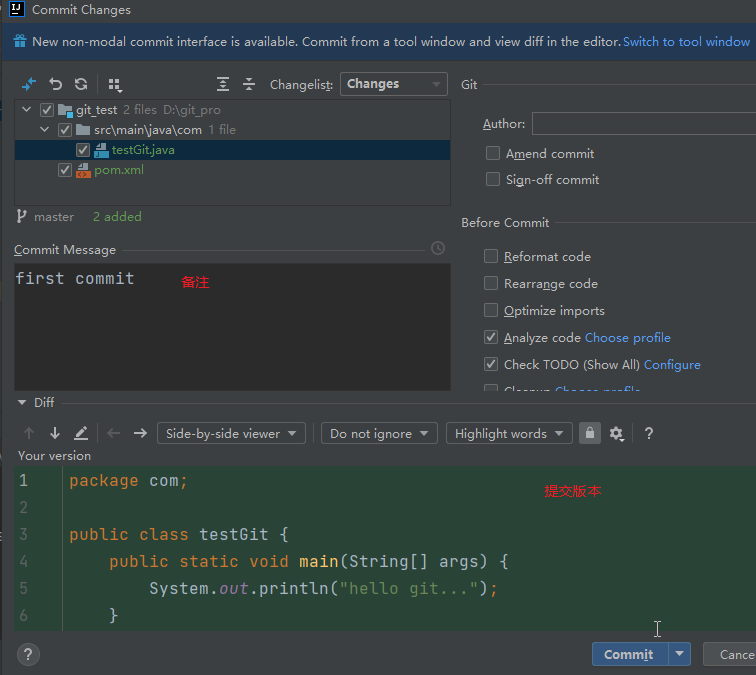Click the git_test module folder icon
This screenshot has height=675, width=756.
coord(65,110)
